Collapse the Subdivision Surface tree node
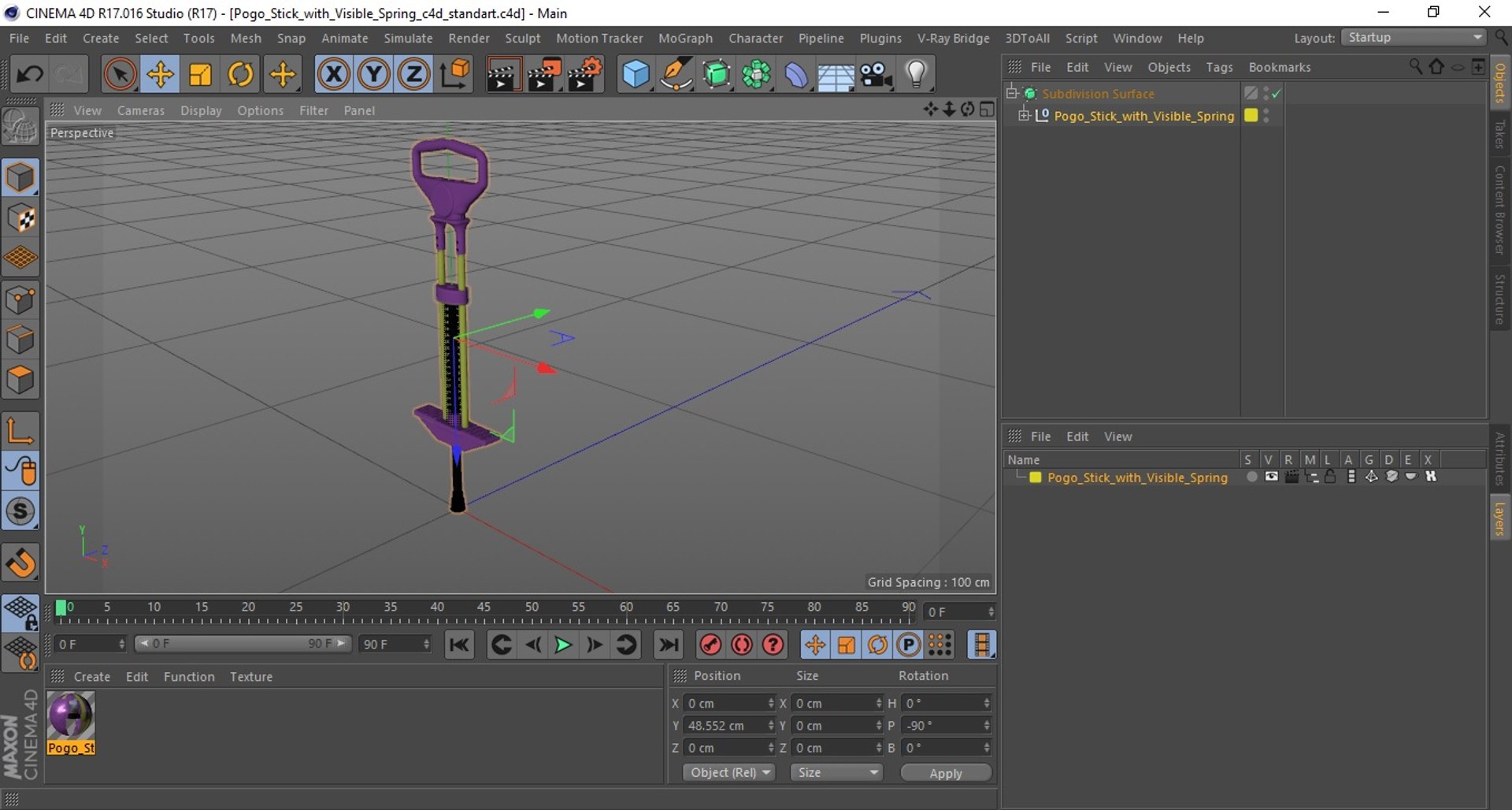Image resolution: width=1512 pixels, height=810 pixels. click(1012, 94)
